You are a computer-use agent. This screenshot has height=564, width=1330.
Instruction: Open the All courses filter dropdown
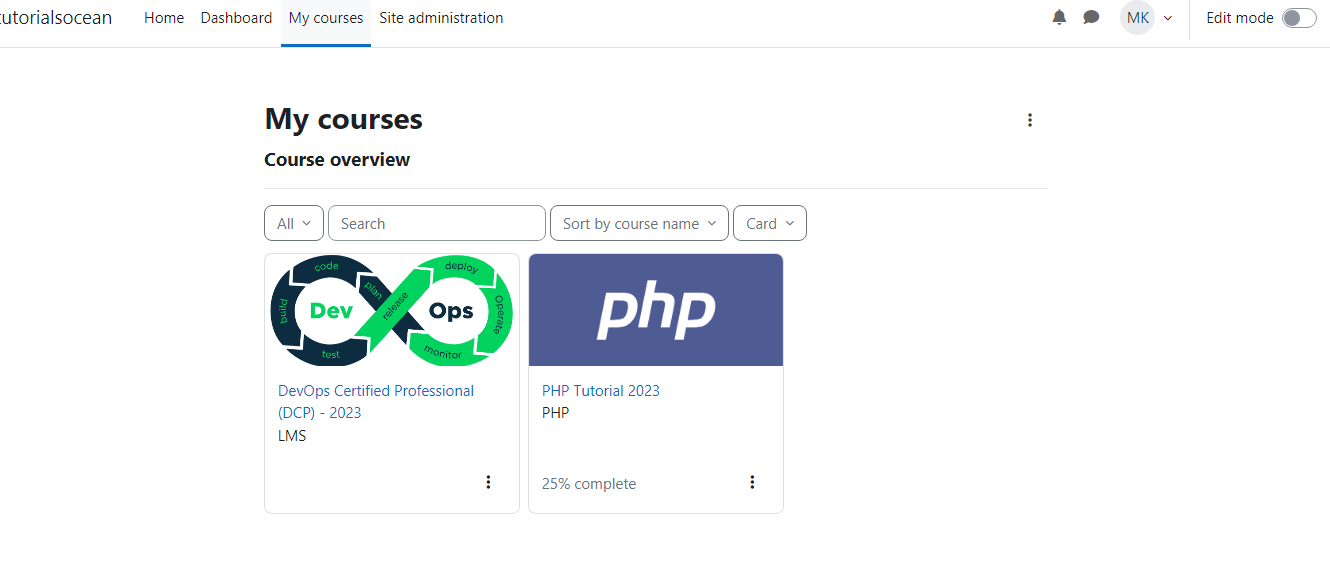294,223
